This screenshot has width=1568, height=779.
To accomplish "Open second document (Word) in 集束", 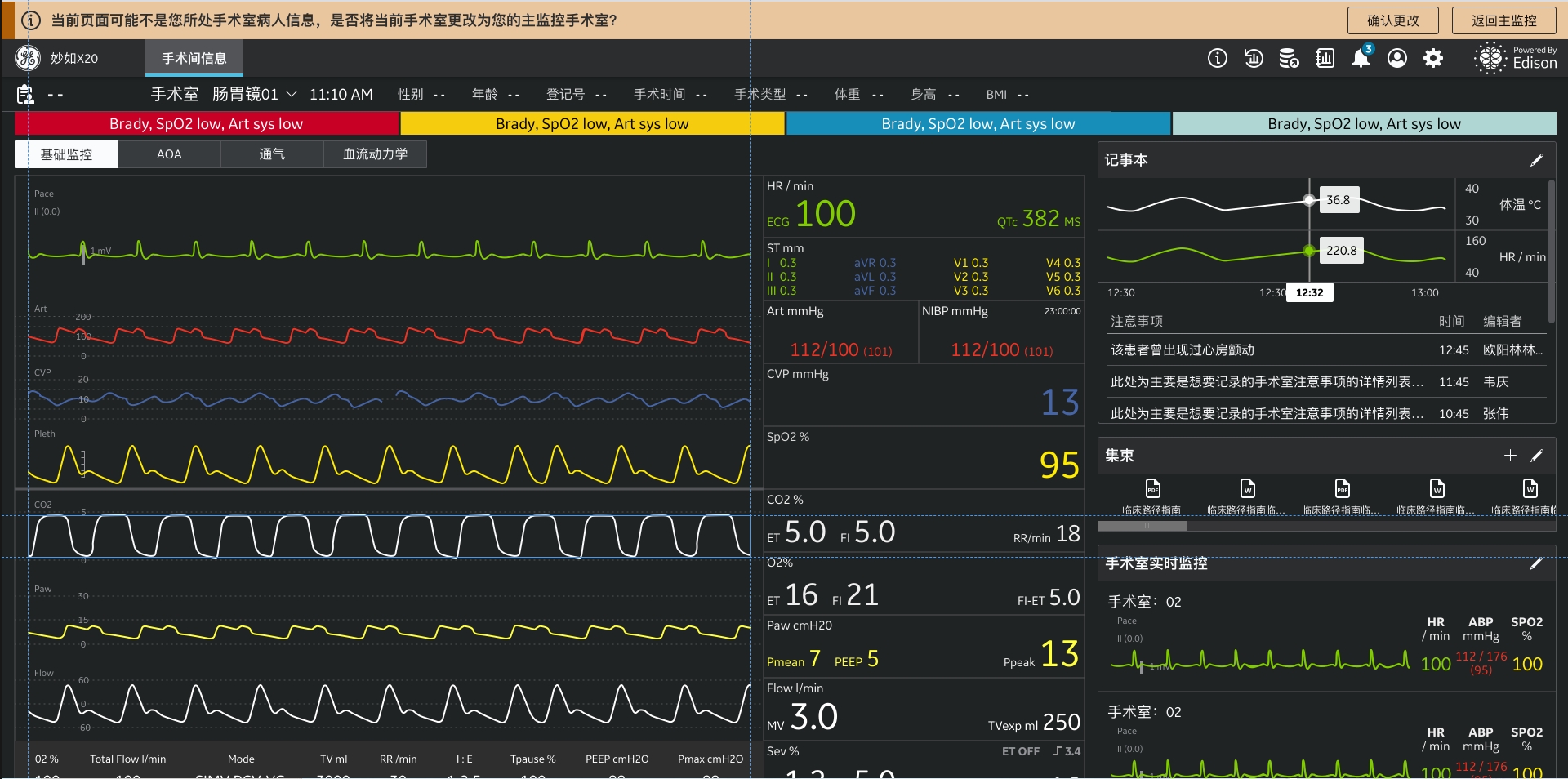I will 1247,496.
